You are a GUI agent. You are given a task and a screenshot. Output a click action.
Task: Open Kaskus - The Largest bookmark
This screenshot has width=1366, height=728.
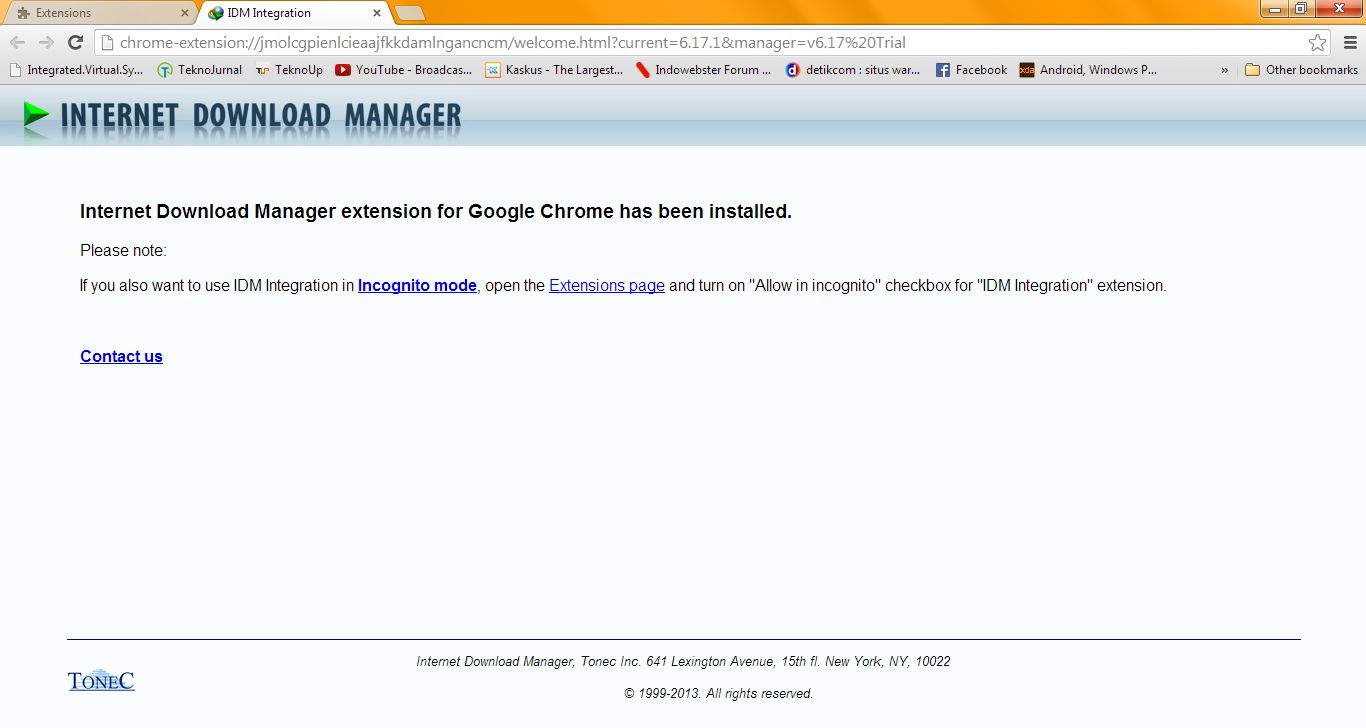pos(554,70)
